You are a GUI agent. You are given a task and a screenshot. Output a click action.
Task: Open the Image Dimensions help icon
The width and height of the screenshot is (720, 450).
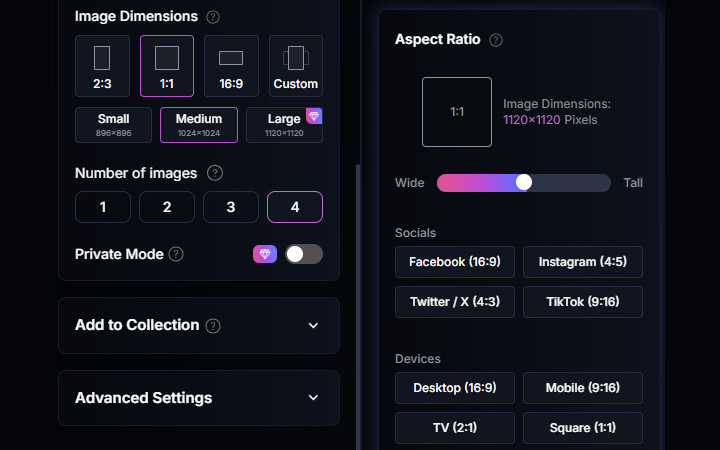213,17
